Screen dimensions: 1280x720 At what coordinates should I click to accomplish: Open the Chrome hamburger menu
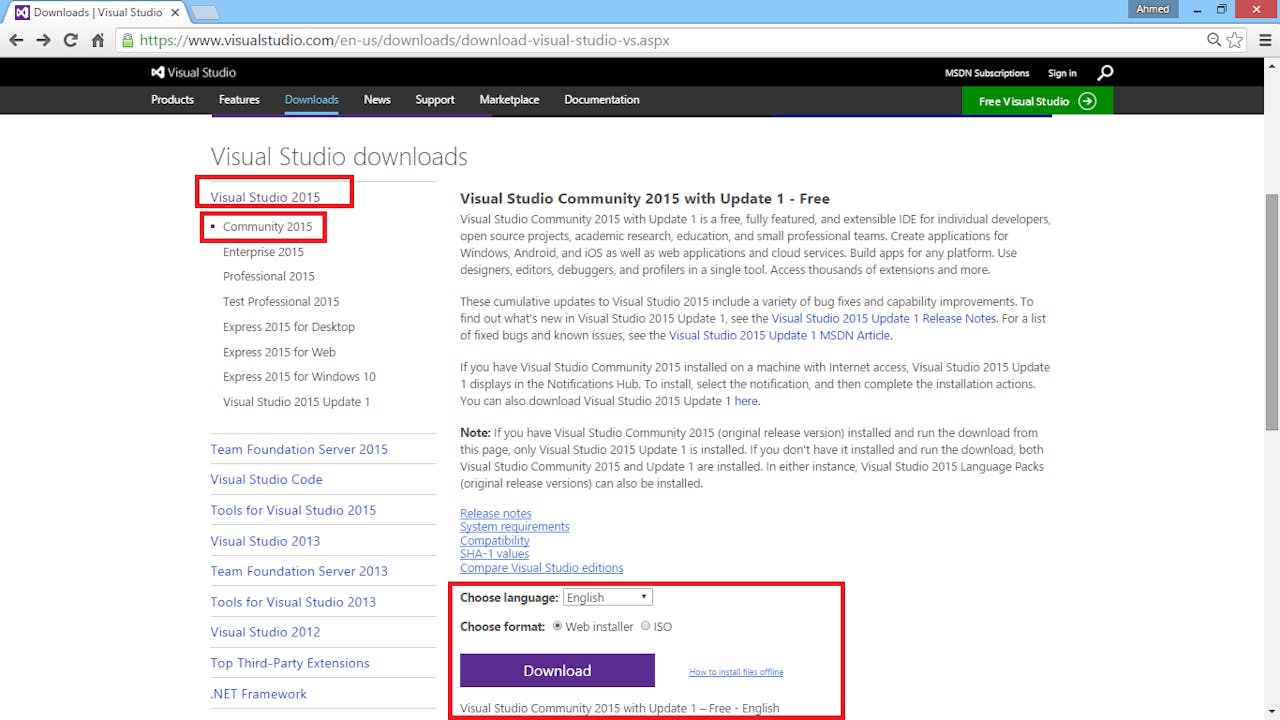tap(1262, 41)
